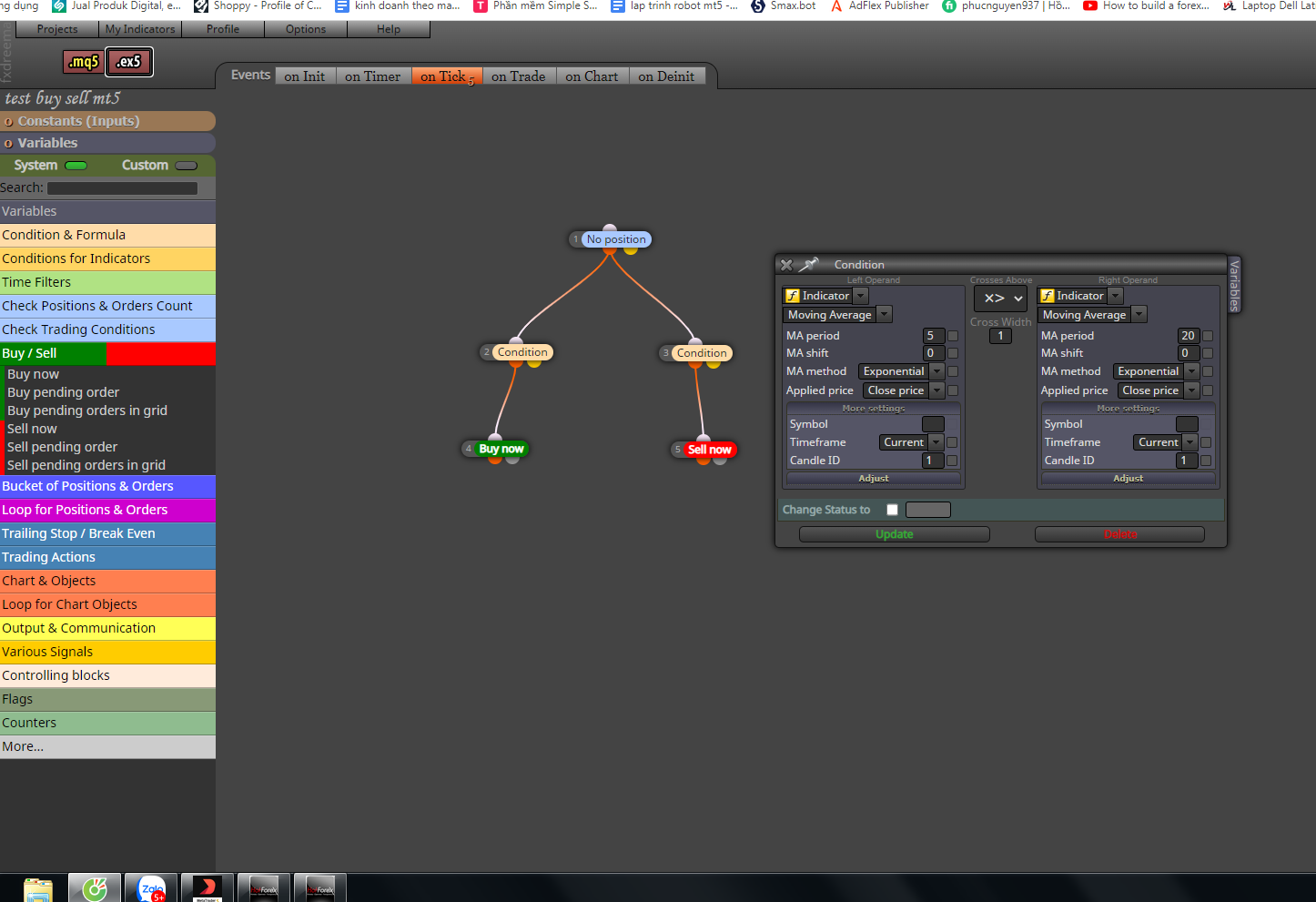Image resolution: width=1316 pixels, height=902 pixels.
Task: Export project using the .mq5 icon
Action: click(x=84, y=62)
